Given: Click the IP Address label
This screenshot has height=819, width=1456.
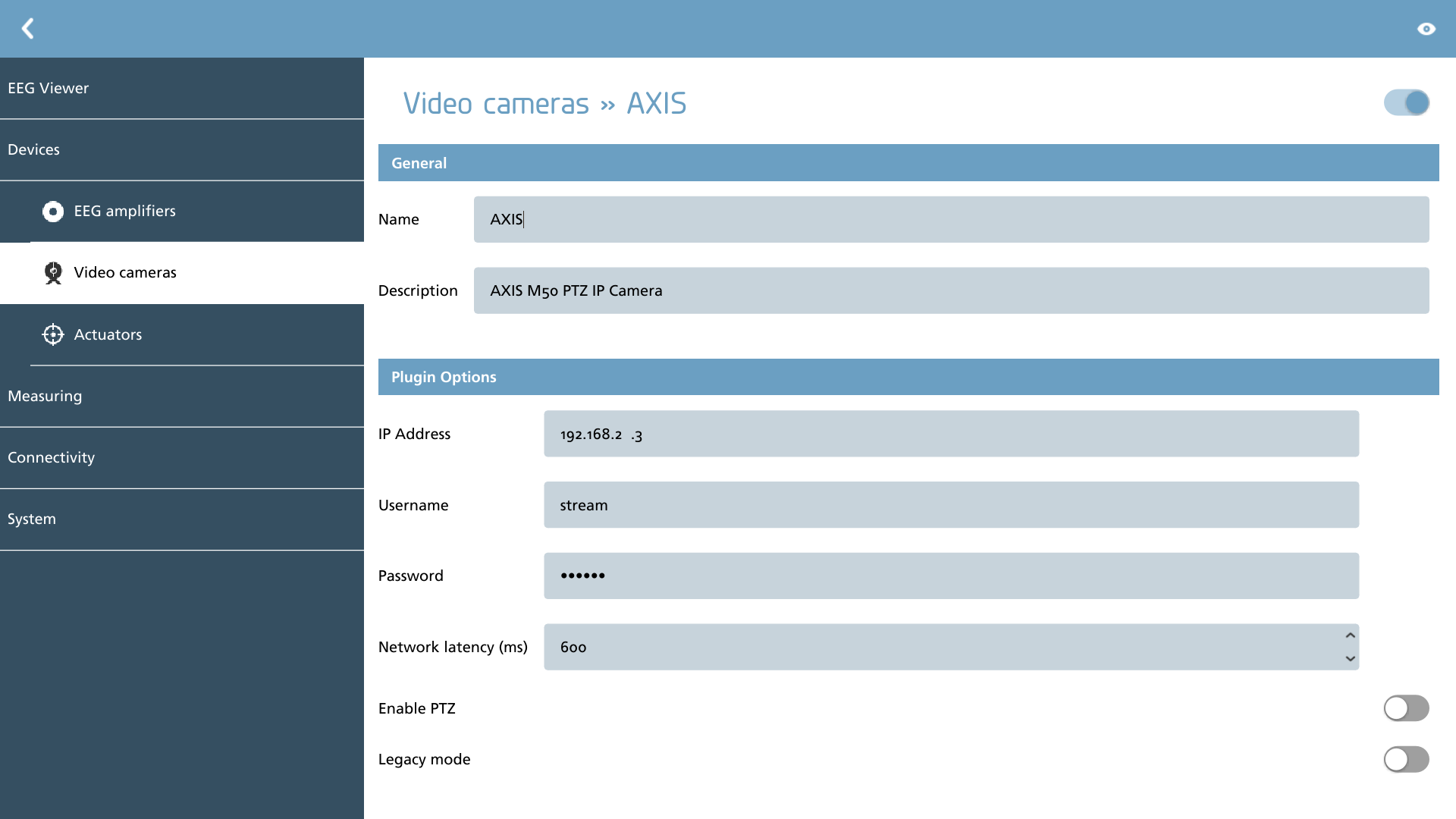Looking at the screenshot, I should (414, 434).
